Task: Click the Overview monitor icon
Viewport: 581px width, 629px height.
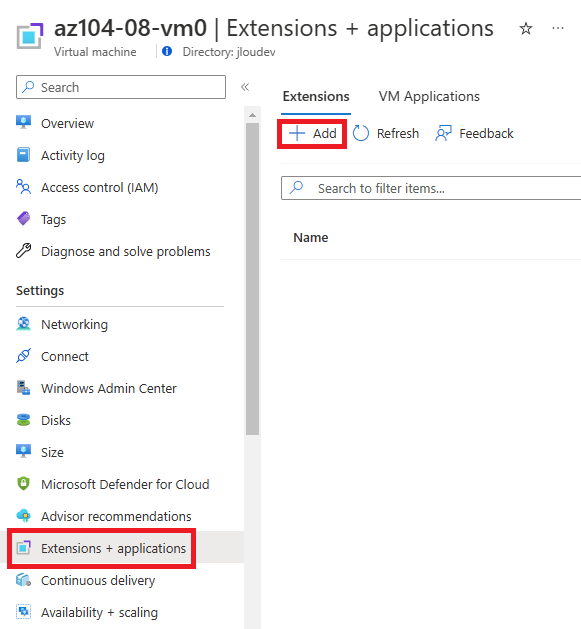Action: point(23,122)
